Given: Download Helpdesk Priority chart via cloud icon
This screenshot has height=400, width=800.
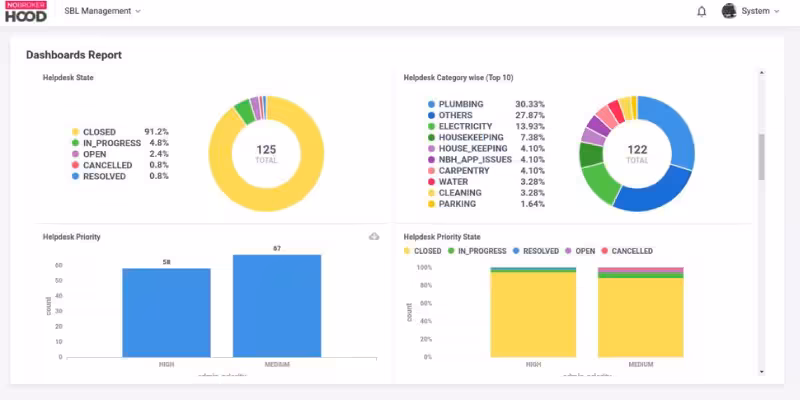Looking at the screenshot, I should point(374,236).
